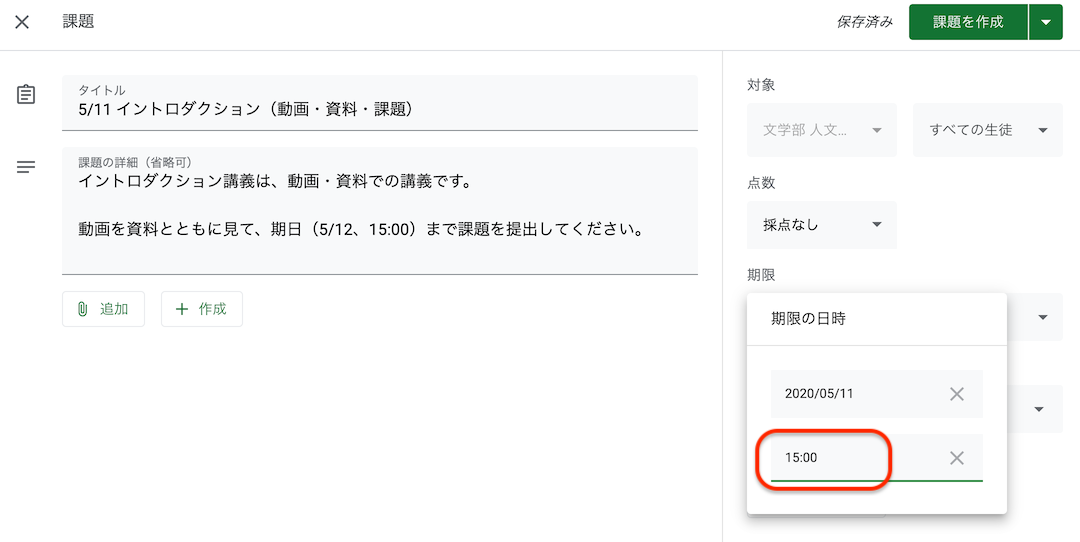Viewport: 1080px width, 542px height.
Task: Open the dropdown arrow below the 期限 field
Action: click(1039, 409)
